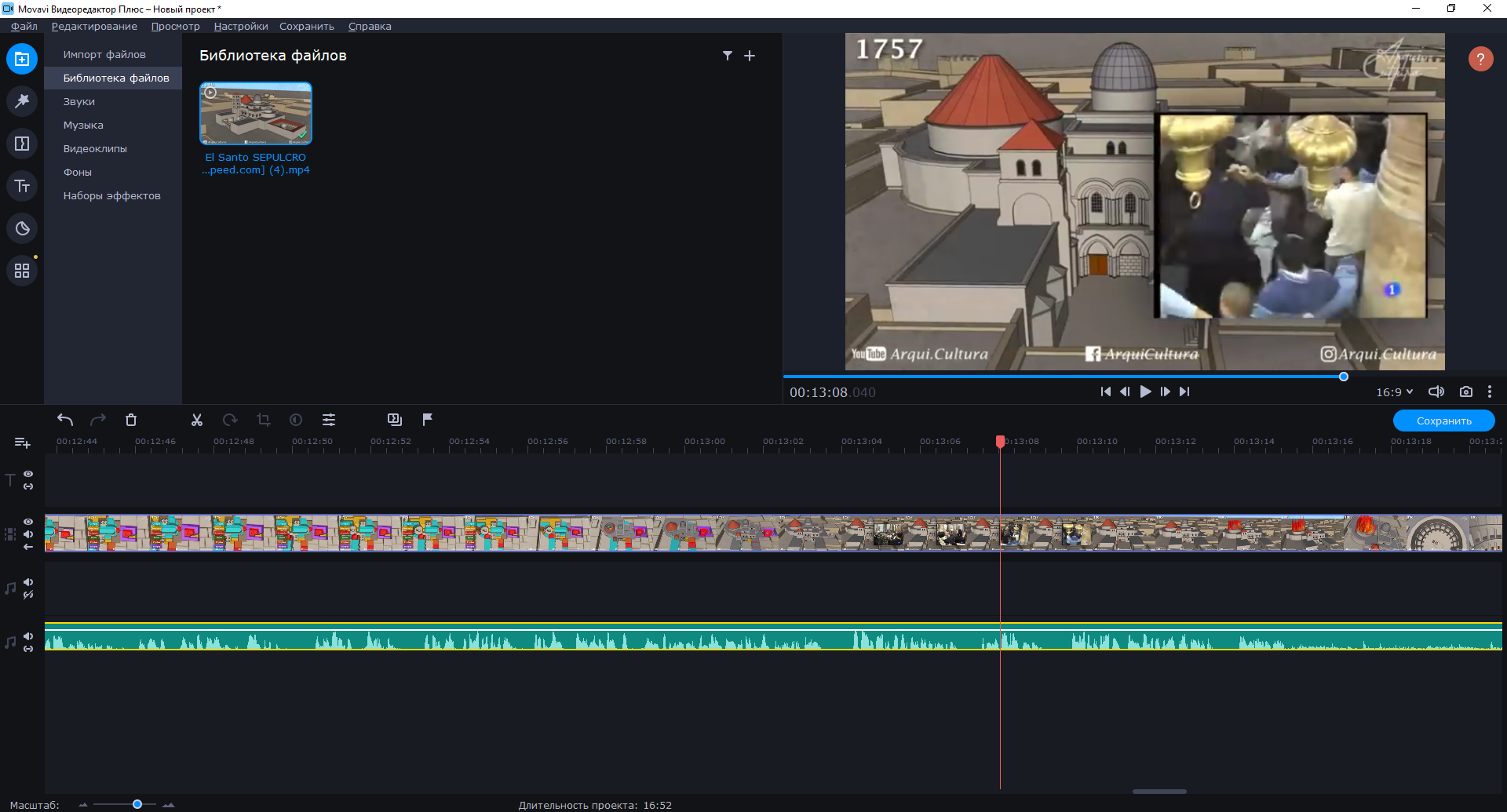Screen dimensions: 1507x812
Task: Jump to the end of the project
Action: [x=1184, y=391]
